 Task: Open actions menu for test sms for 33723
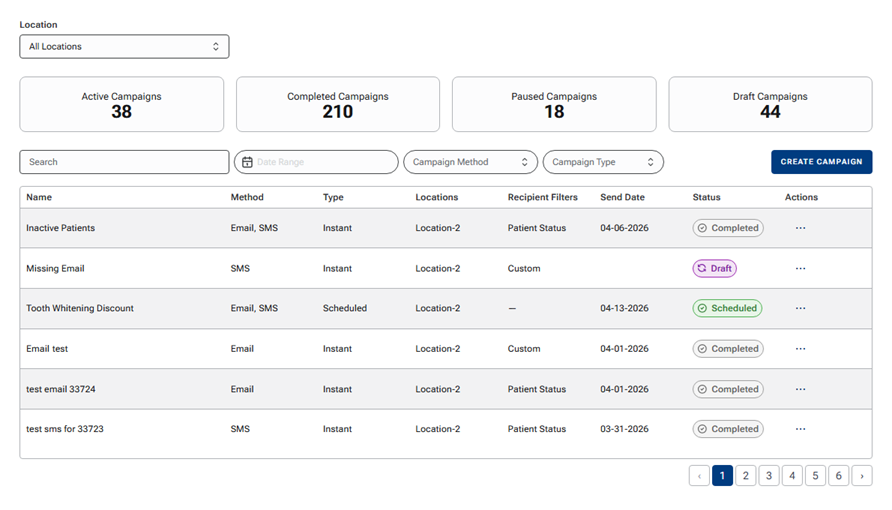click(800, 429)
